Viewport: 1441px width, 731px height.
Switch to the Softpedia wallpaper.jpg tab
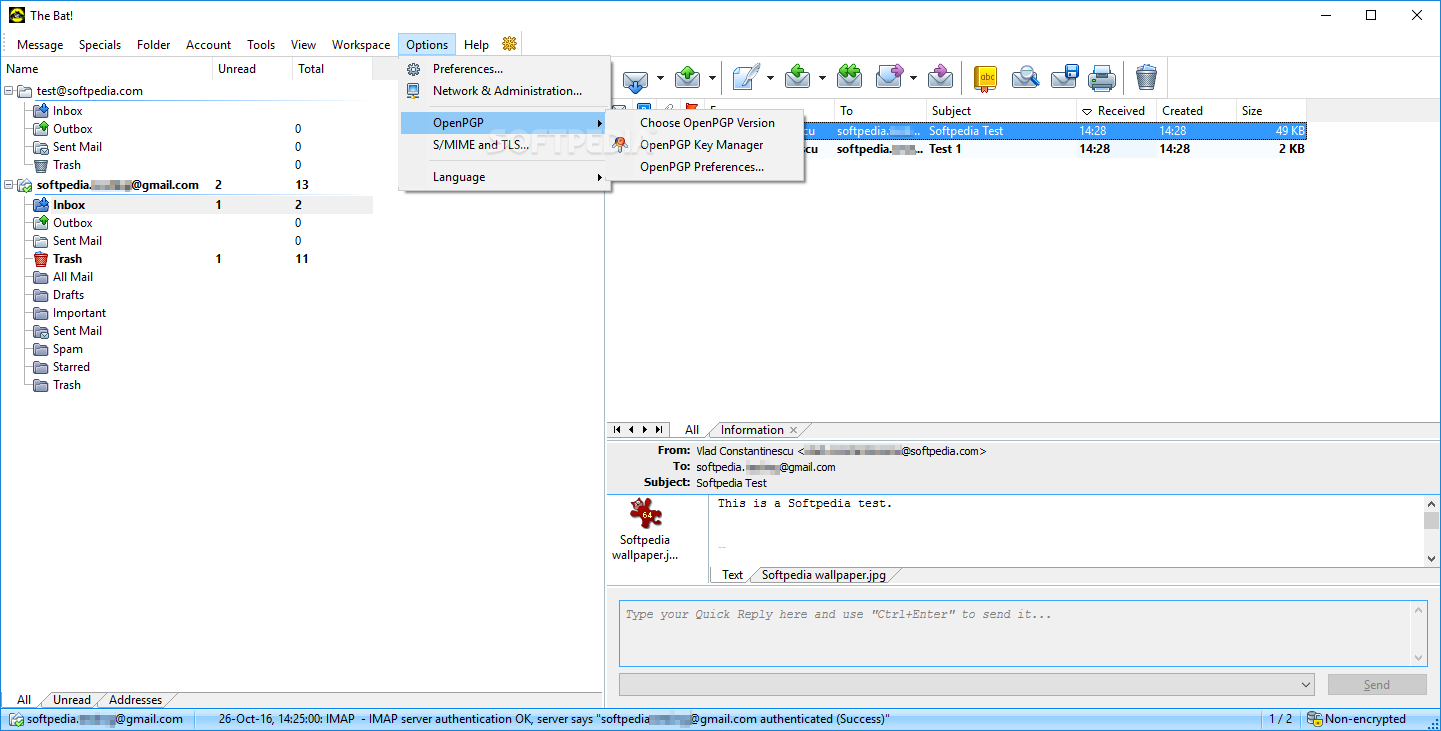coord(824,575)
